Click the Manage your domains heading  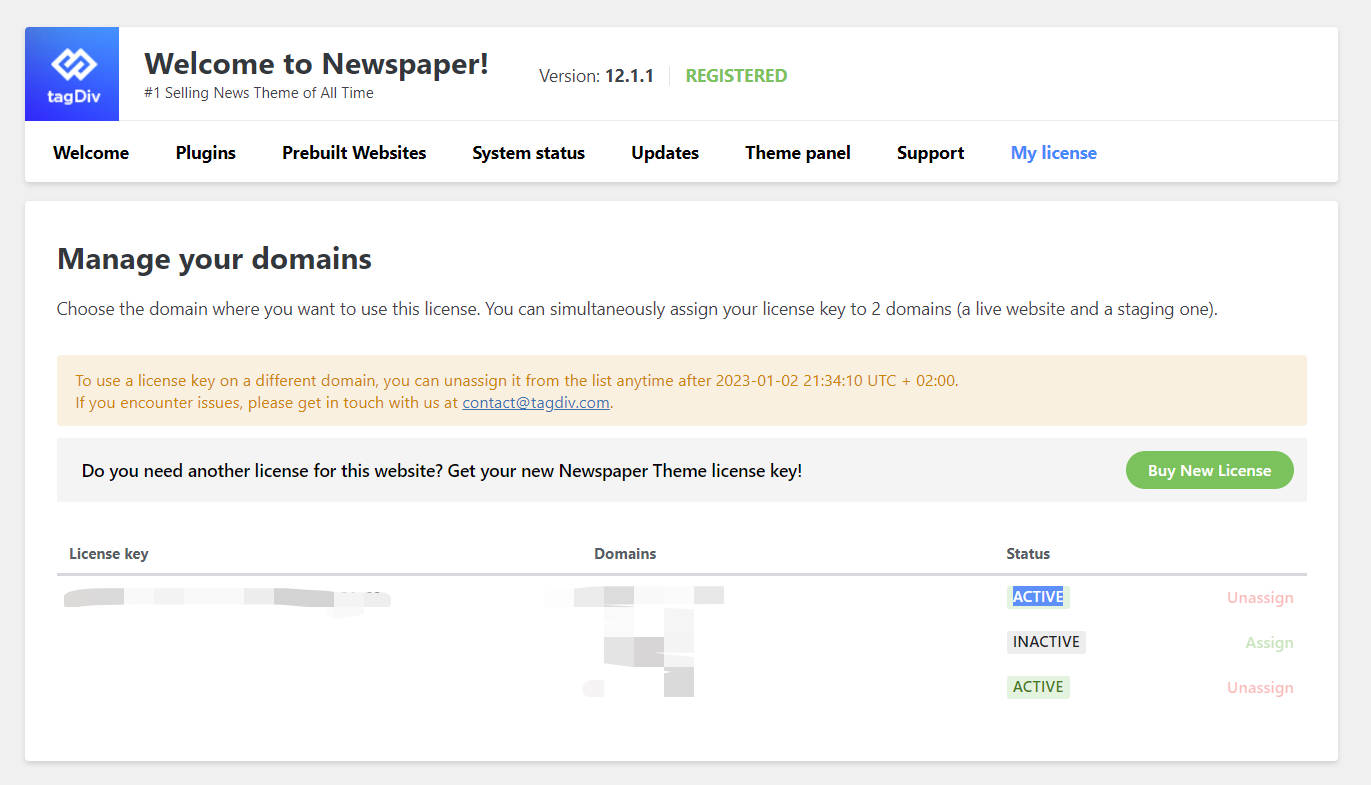(x=214, y=259)
